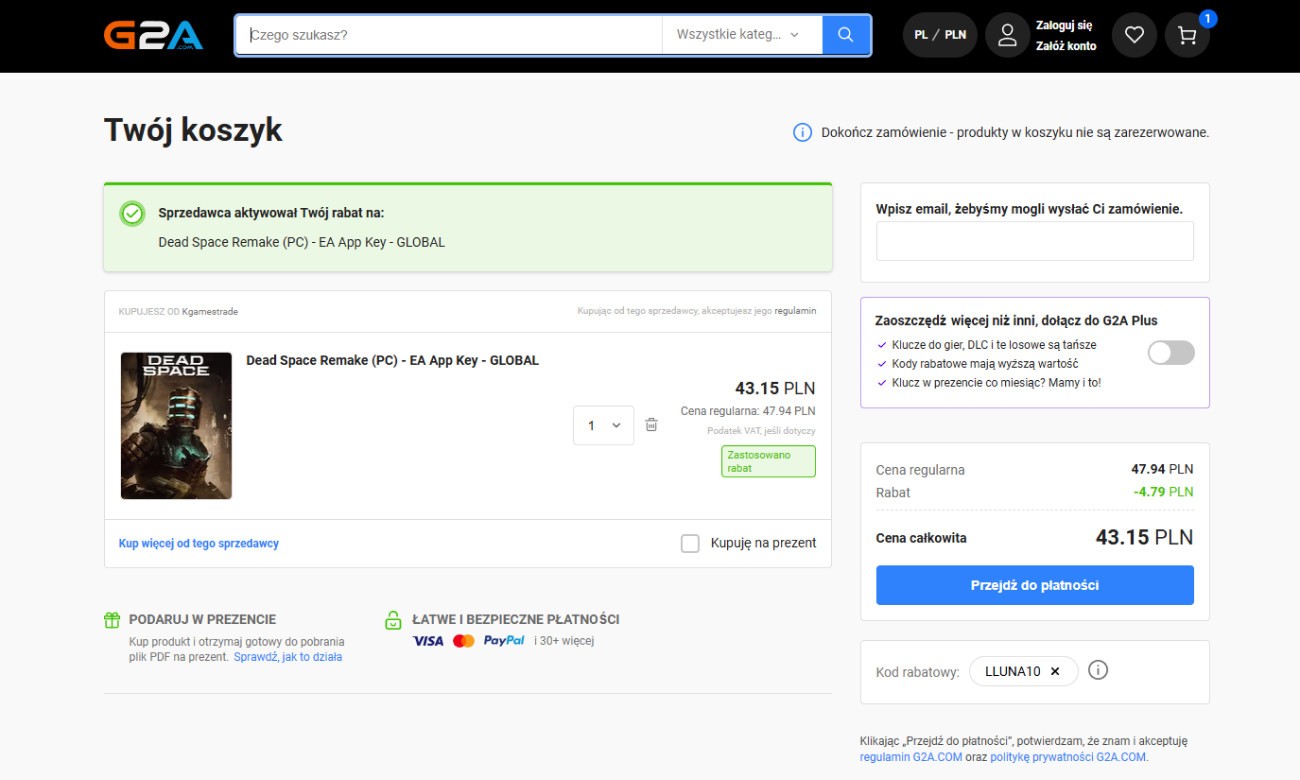This screenshot has height=780, width=1300.
Task: Open the wishlist heart icon
Action: (1134, 35)
